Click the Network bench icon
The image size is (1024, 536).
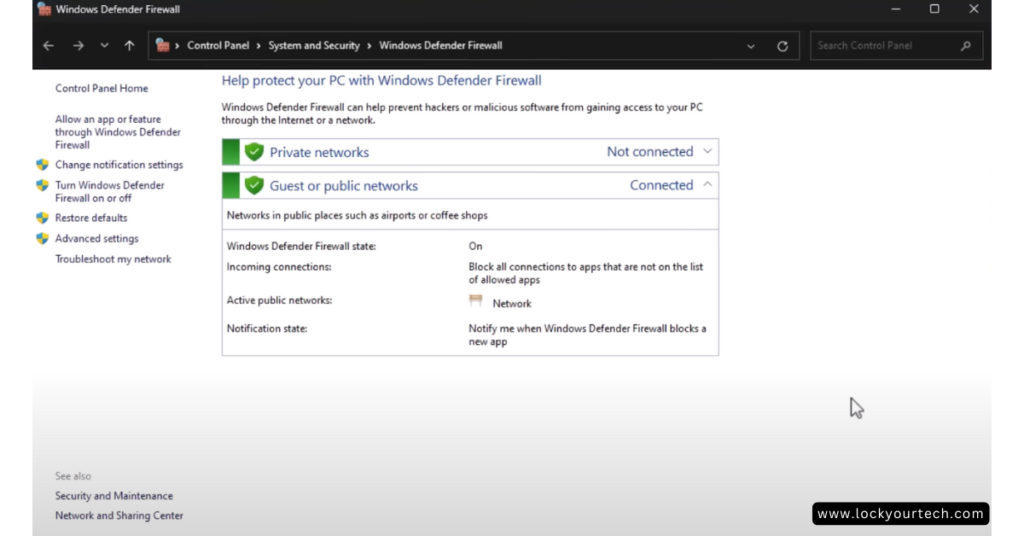click(475, 301)
